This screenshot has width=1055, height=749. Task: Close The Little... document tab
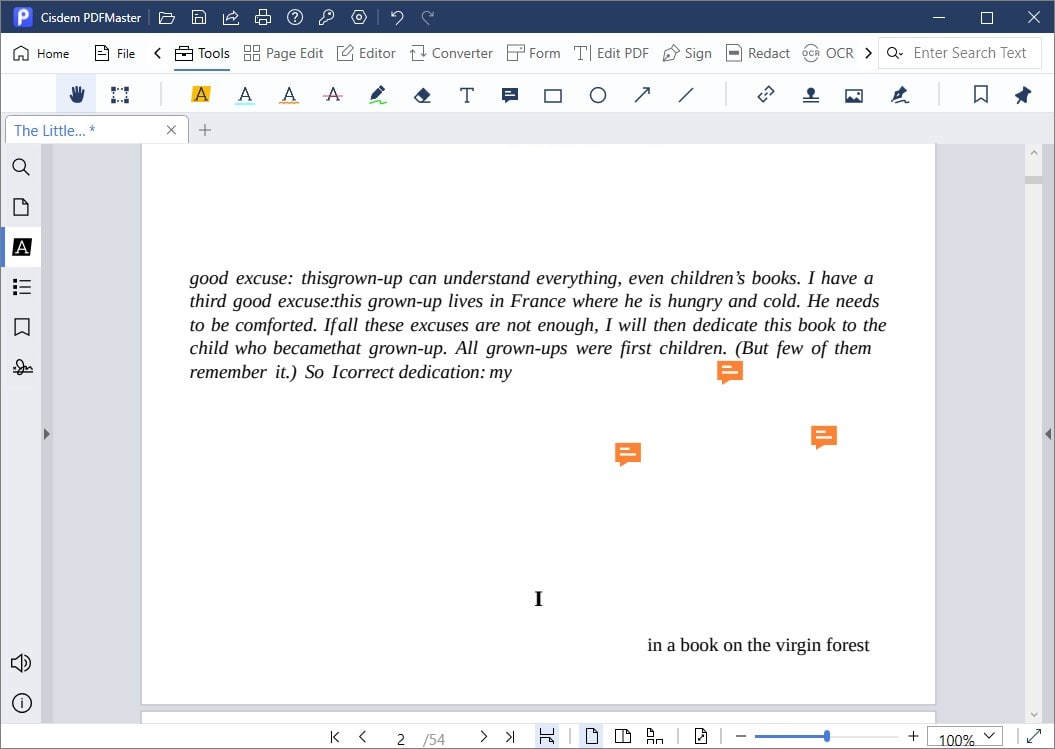172,130
